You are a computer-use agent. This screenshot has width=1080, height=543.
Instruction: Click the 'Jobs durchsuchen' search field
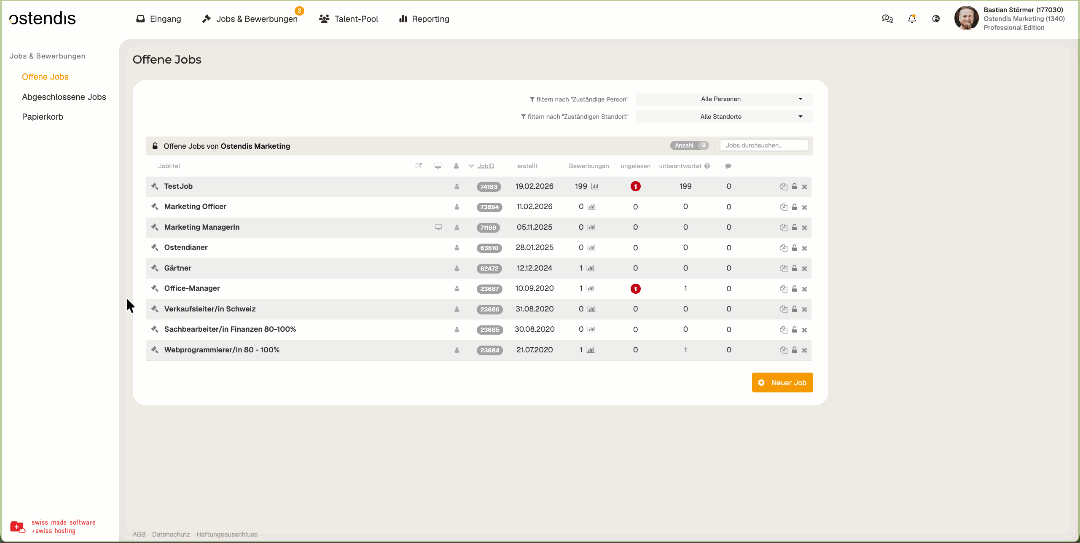pos(765,145)
